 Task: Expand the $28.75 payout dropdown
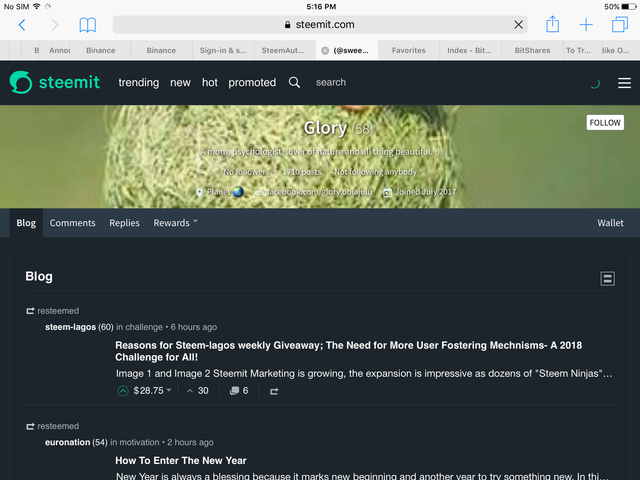click(x=152, y=391)
